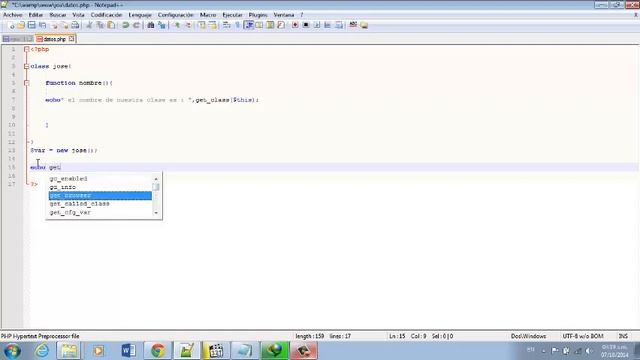Open the Plugins menu

(x=258, y=15)
